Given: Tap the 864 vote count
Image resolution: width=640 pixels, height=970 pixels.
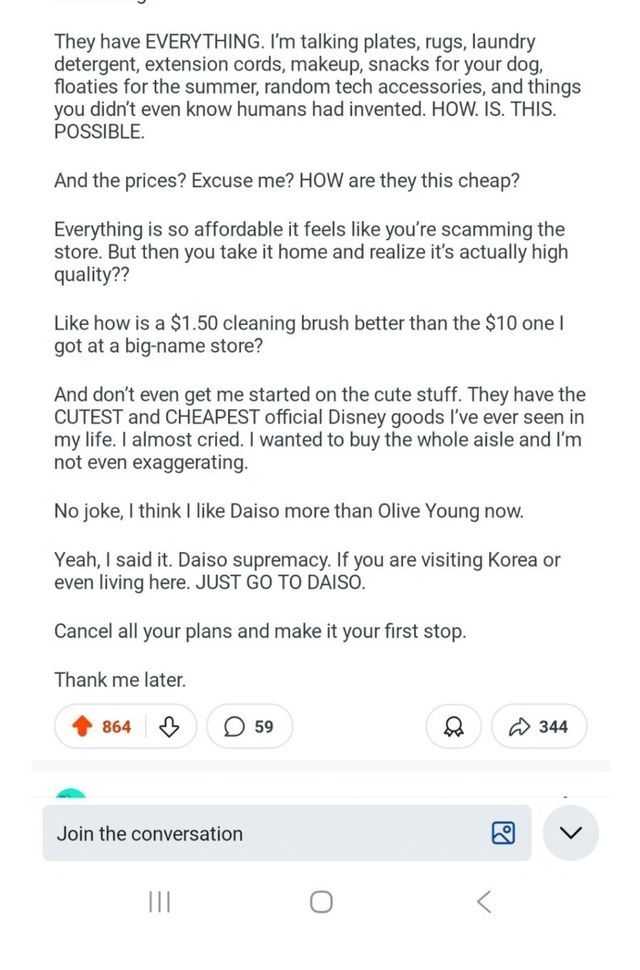Looking at the screenshot, I should [117, 727].
